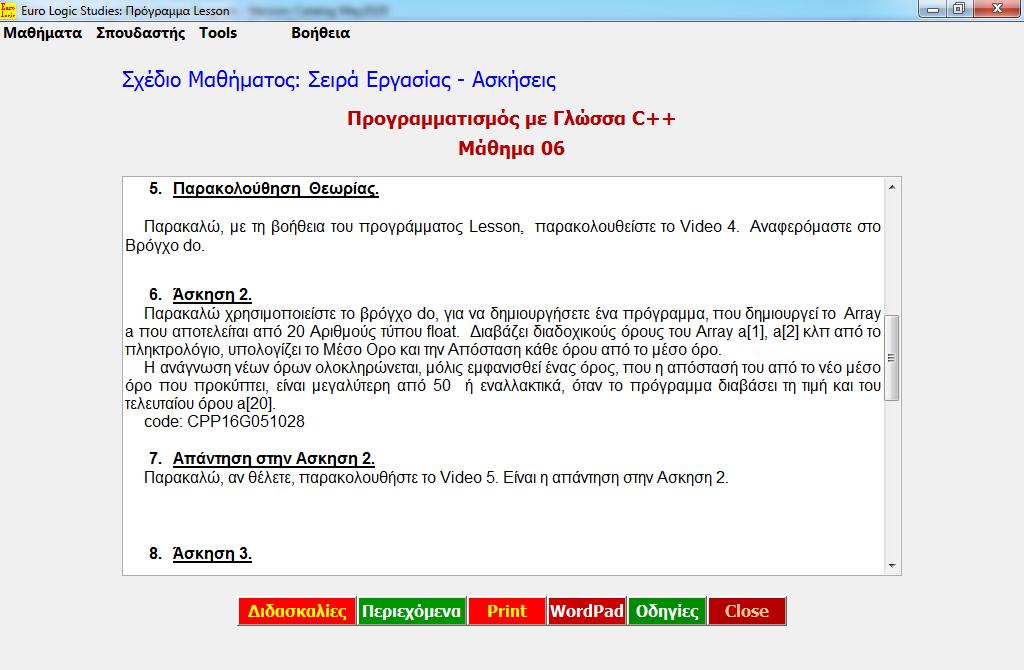Click the Οδηγίες button
This screenshot has width=1024, height=670.
coord(667,611)
